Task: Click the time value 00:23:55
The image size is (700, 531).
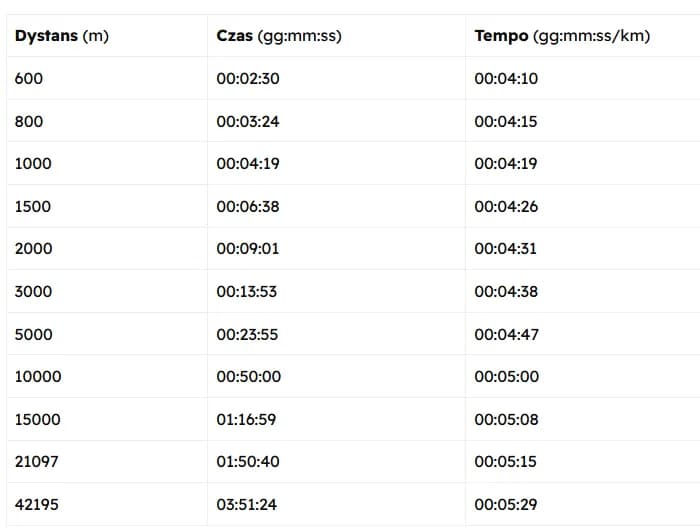Action: click(x=248, y=334)
